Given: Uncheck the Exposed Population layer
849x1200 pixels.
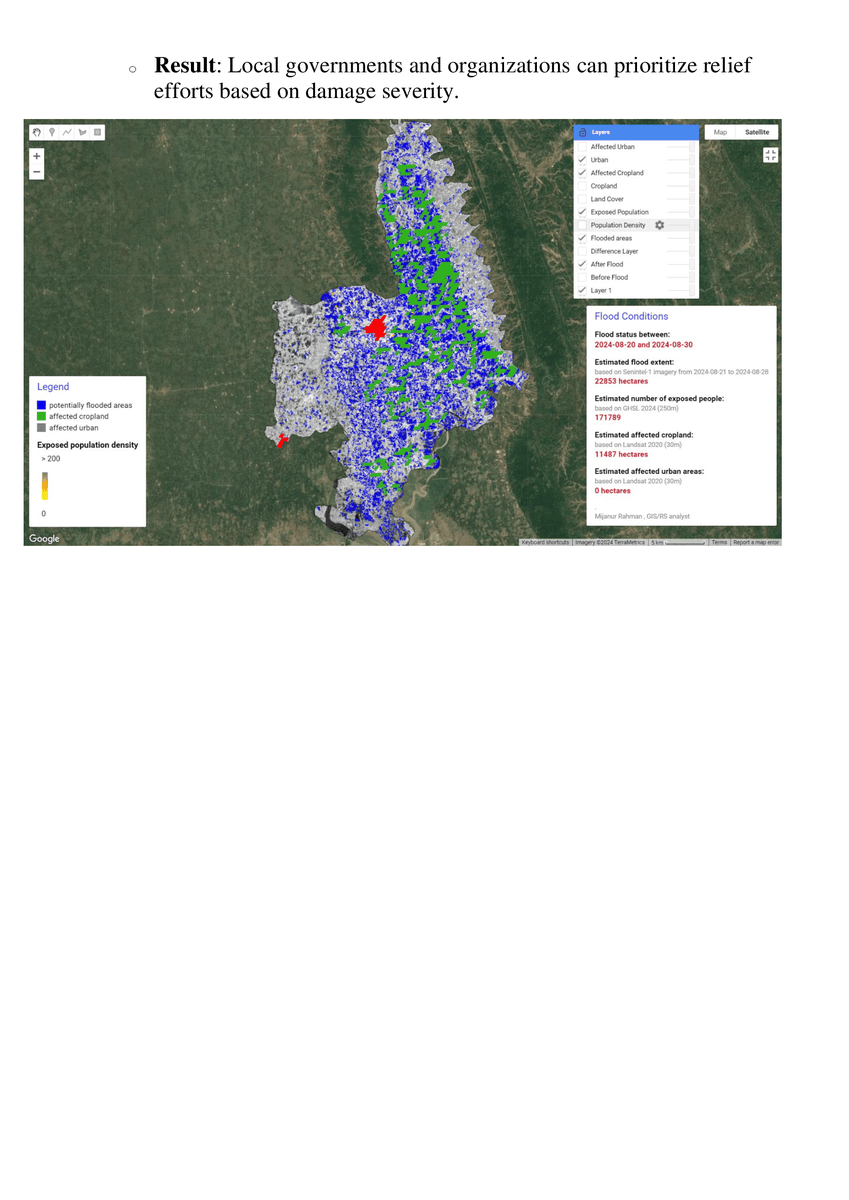Looking at the screenshot, I should coord(582,212).
